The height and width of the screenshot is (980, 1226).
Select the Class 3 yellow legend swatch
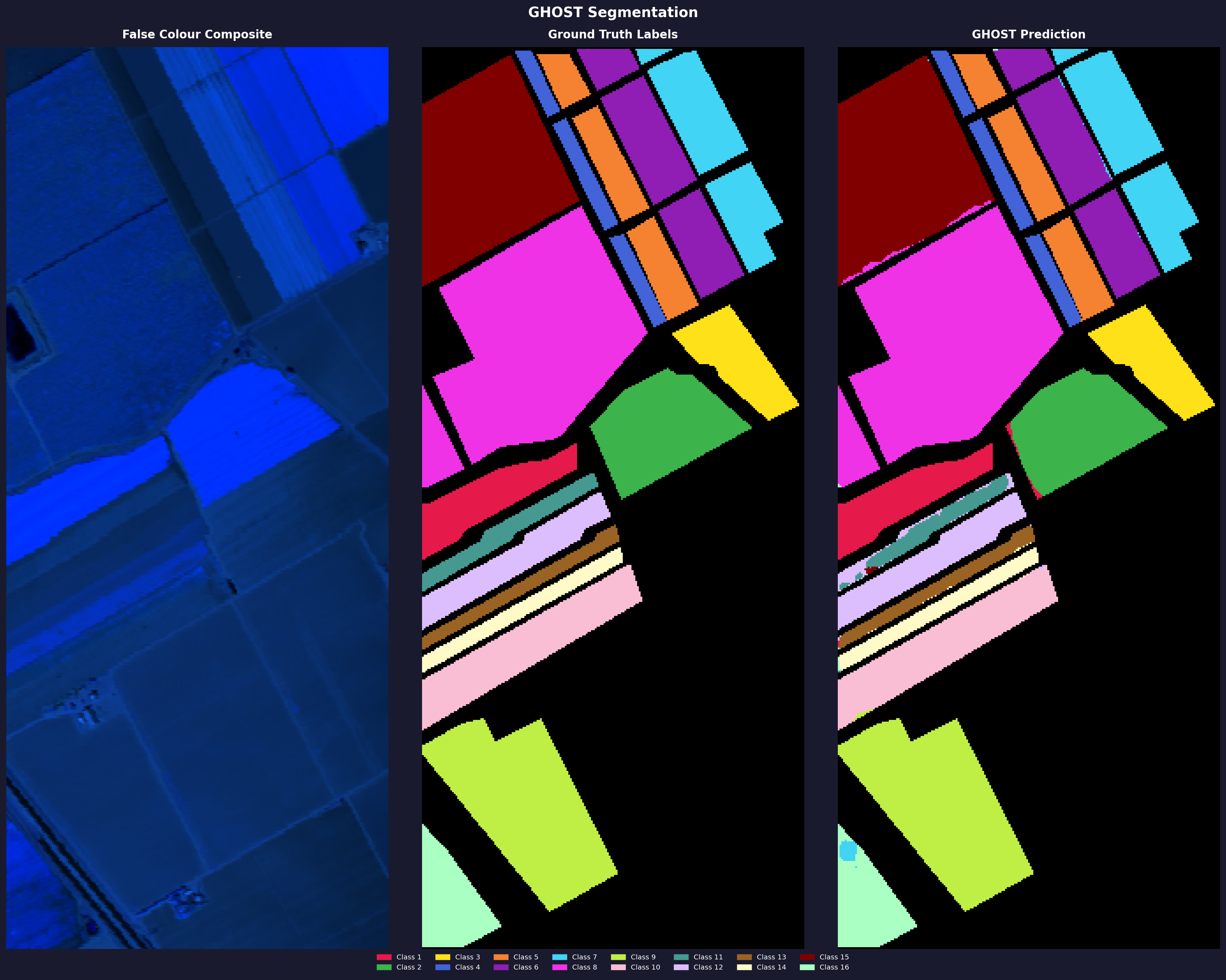[x=442, y=957]
